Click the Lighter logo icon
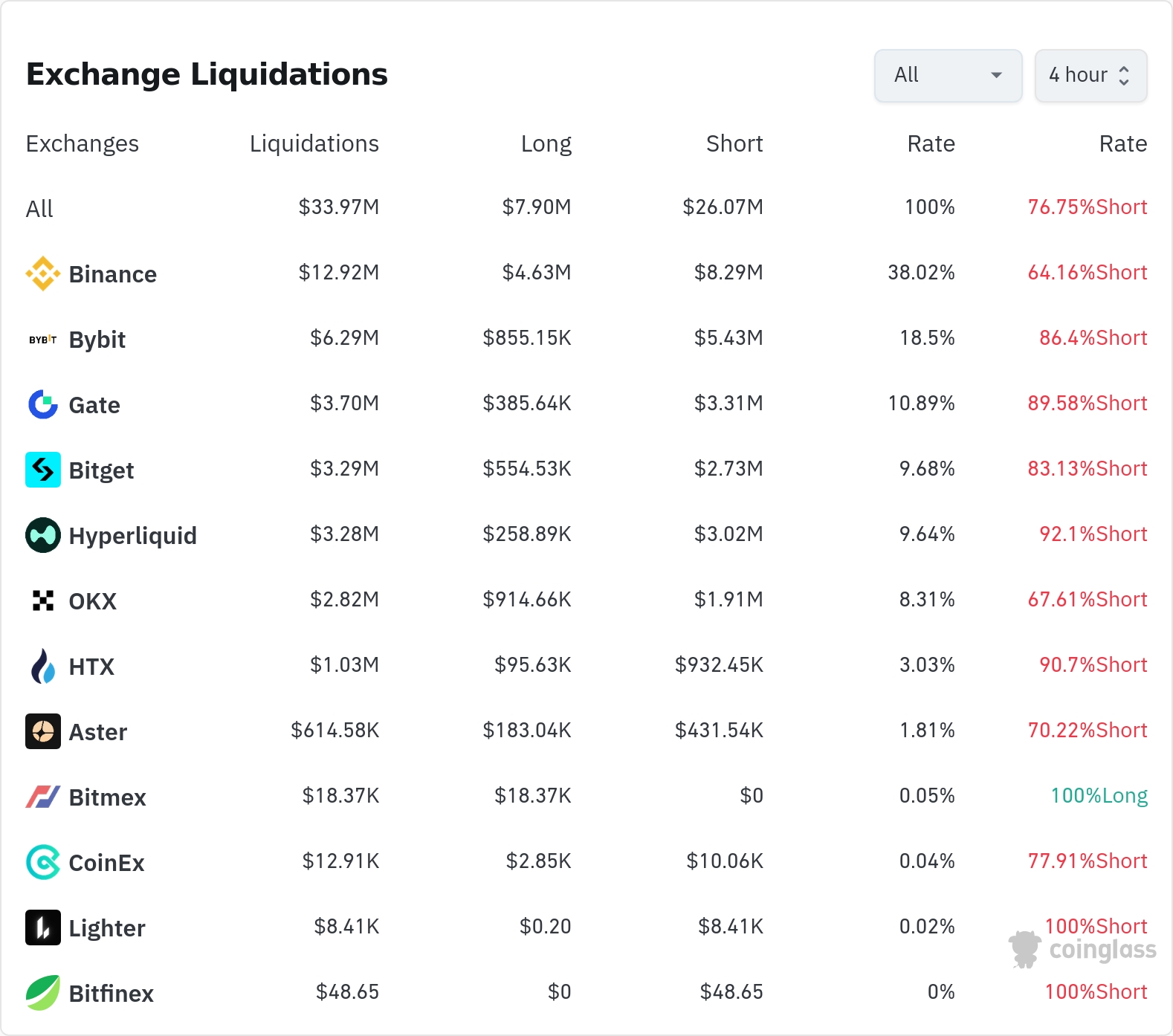Viewport: 1173px width, 1036px height. [x=43, y=927]
